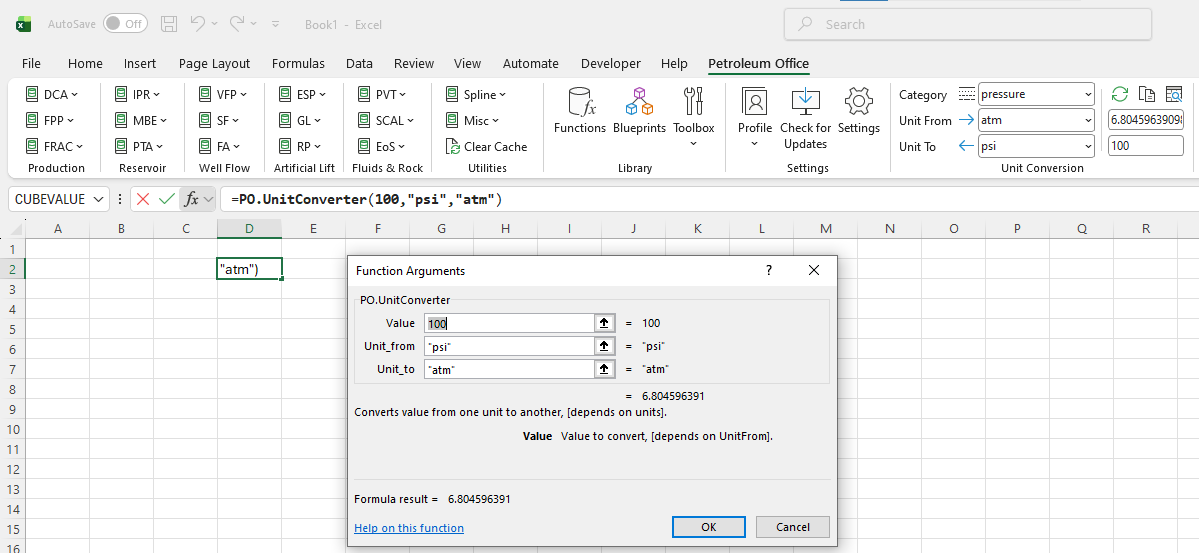The height and width of the screenshot is (553, 1199).
Task: Select cell D2 containing "atm")
Action: pos(249,269)
